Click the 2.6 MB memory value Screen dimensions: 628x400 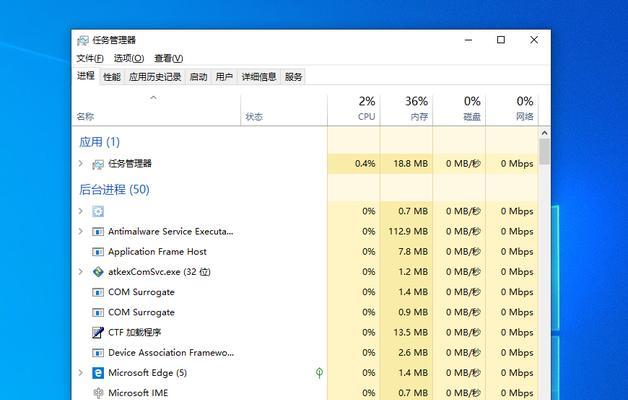click(x=413, y=353)
